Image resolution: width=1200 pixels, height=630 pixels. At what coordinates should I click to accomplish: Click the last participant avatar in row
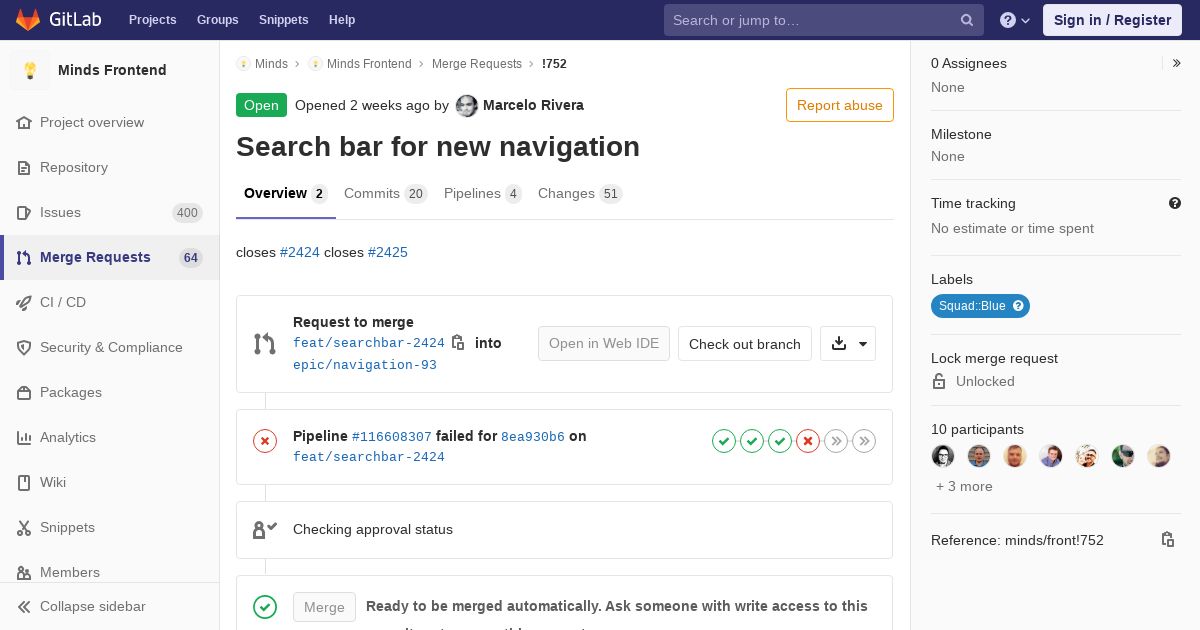1159,456
